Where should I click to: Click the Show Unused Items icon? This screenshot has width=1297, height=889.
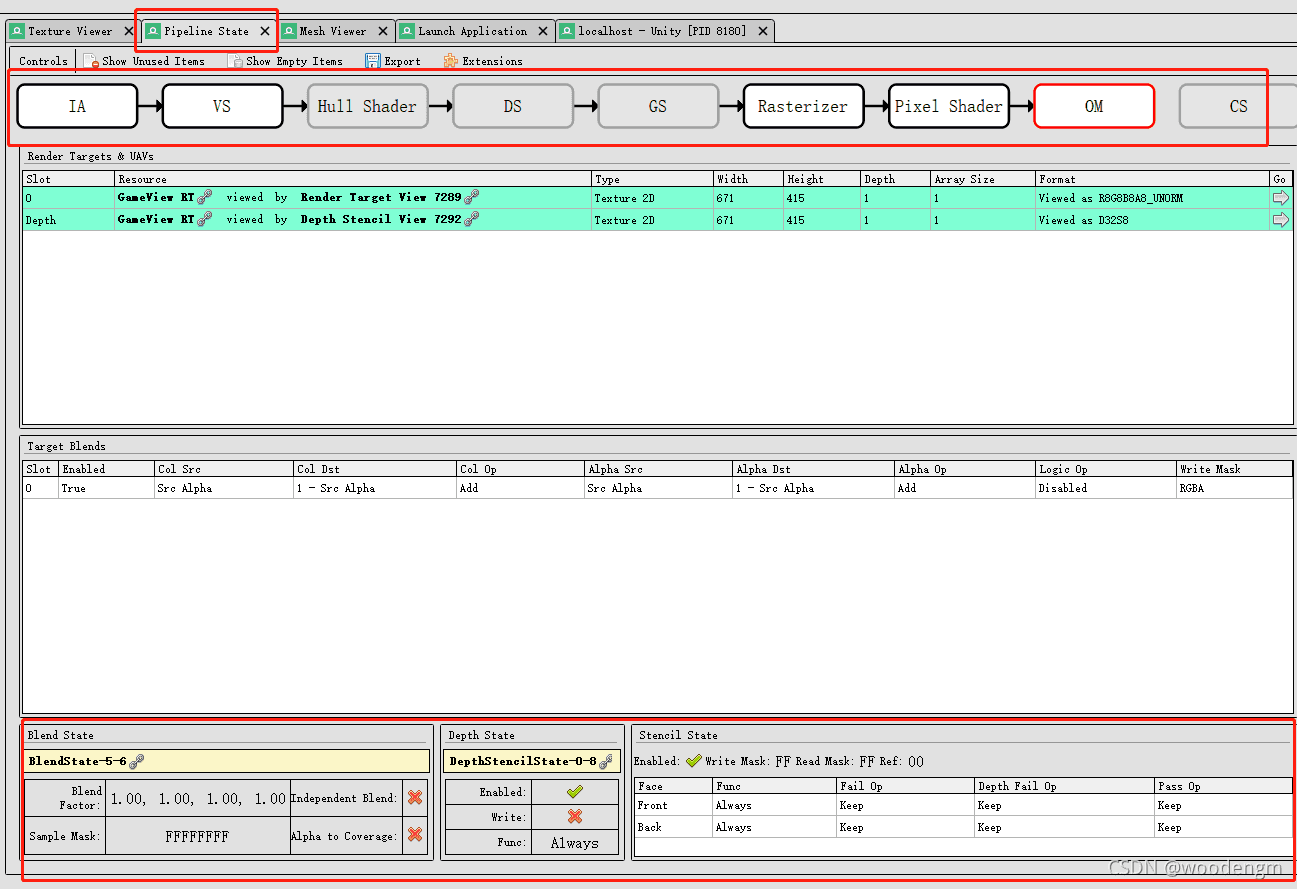pyautogui.click(x=91, y=61)
